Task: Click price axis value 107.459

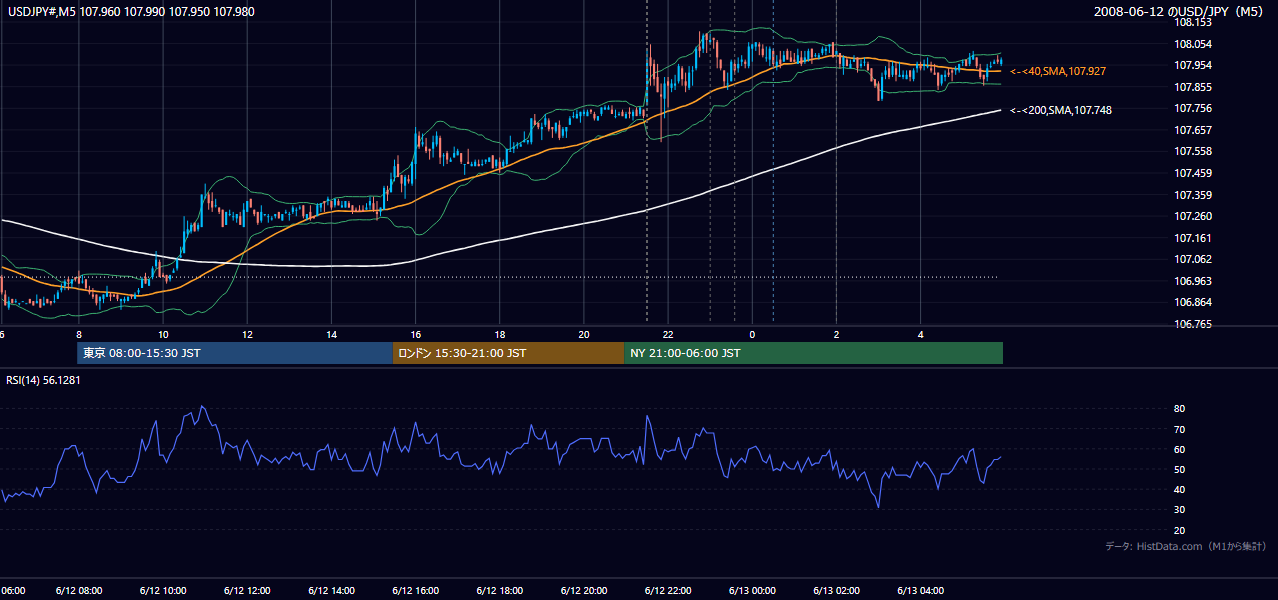Action: point(1193,173)
